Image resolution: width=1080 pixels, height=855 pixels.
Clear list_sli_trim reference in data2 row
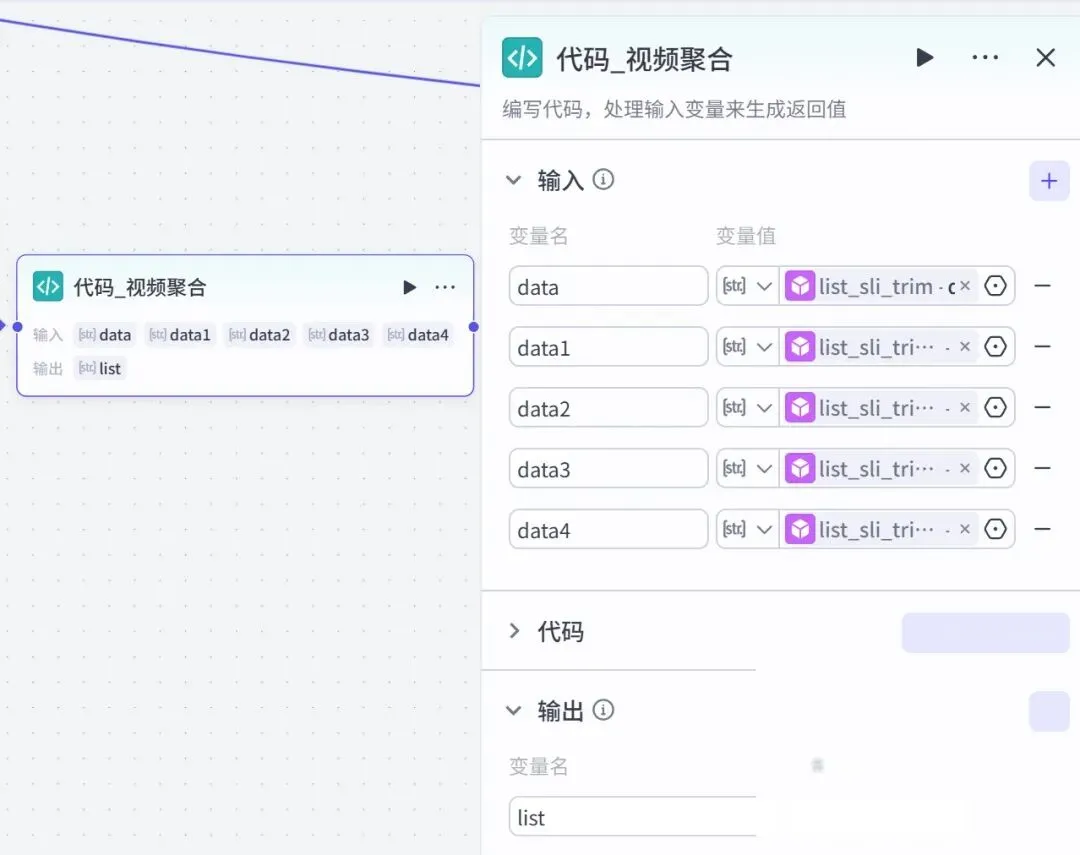click(965, 408)
